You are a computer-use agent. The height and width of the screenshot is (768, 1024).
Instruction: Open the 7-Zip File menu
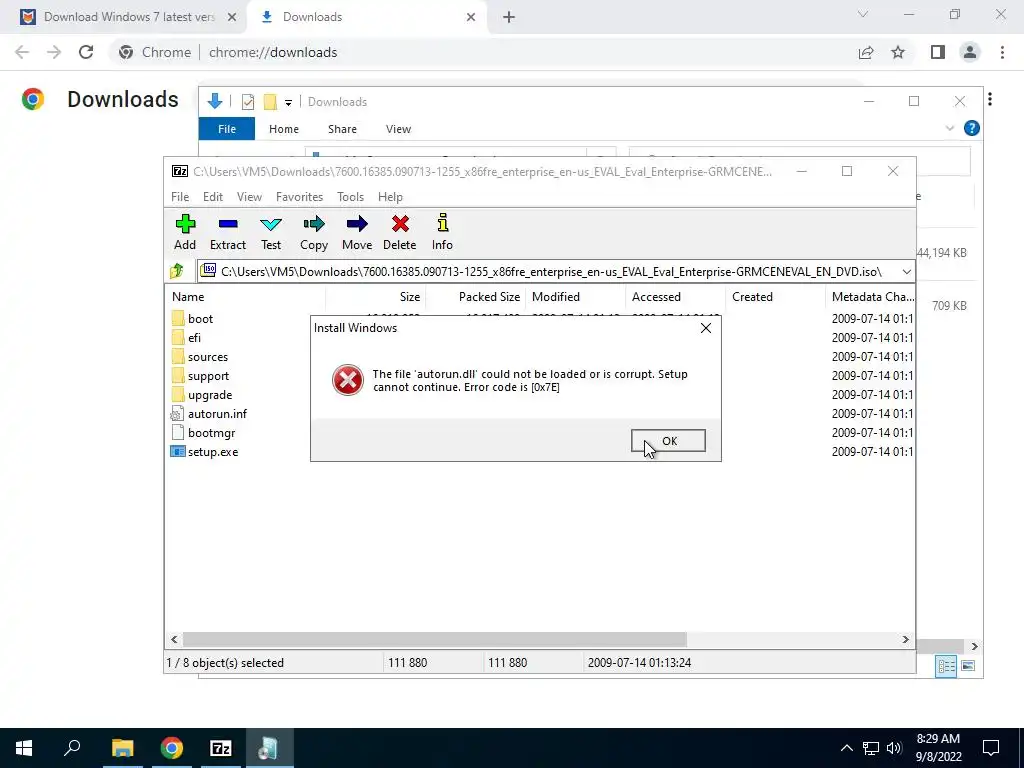[180, 197]
